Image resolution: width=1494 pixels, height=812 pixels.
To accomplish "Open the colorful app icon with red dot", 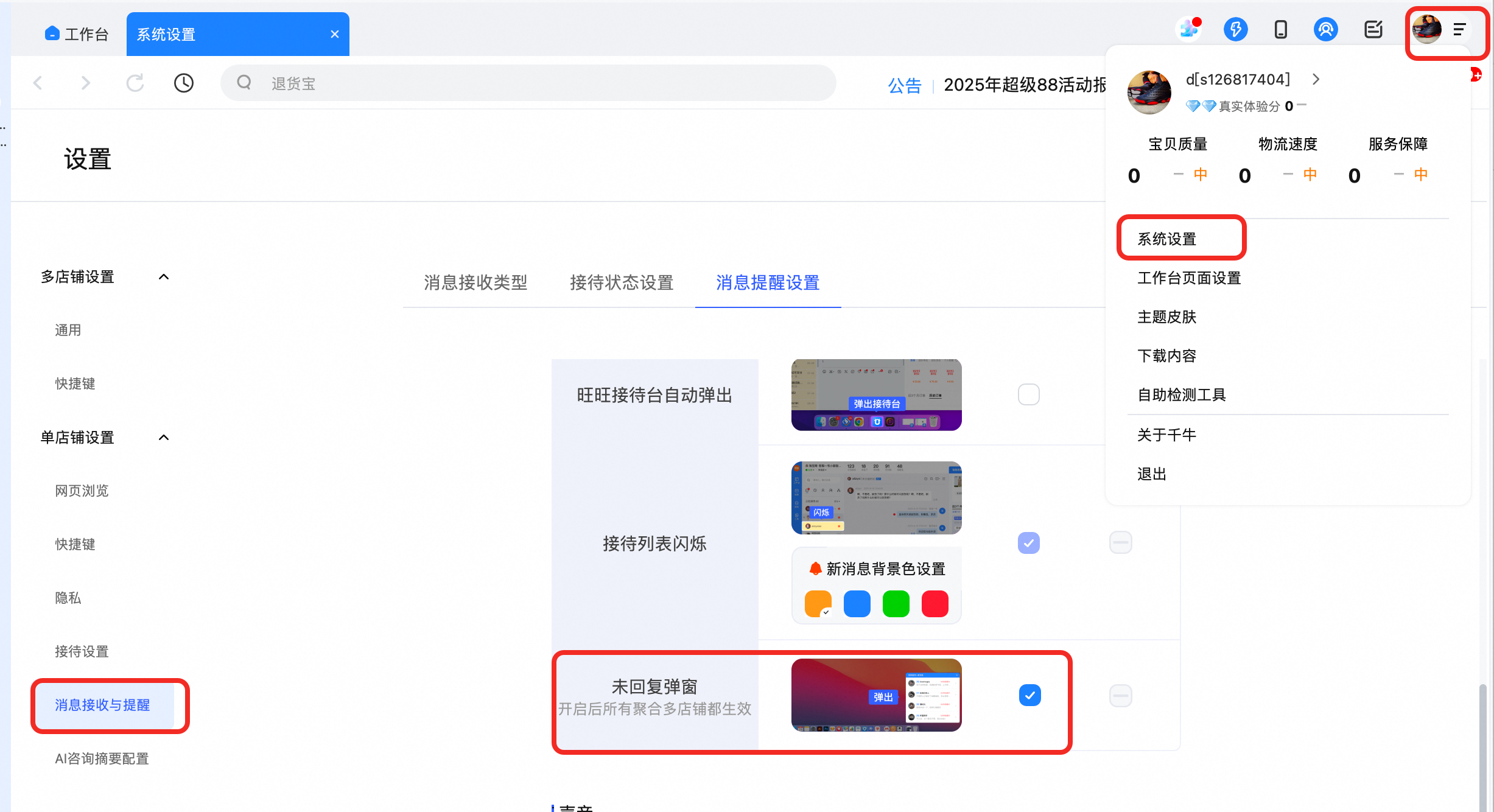I will (1189, 29).
